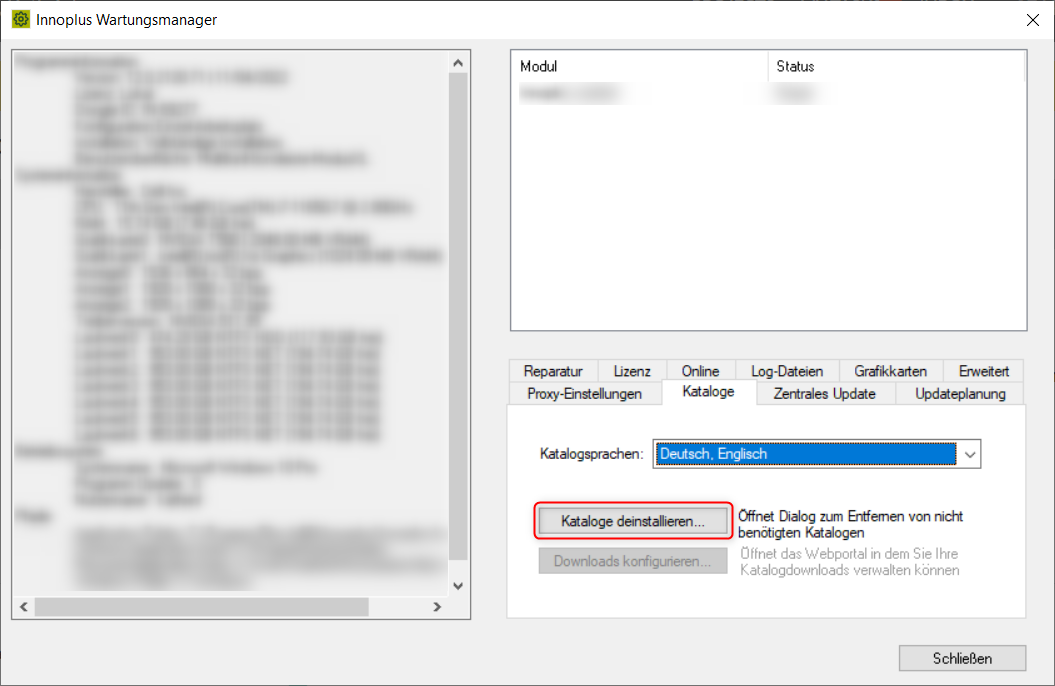Select the Online tab
Image resolution: width=1055 pixels, height=686 pixels.
[x=700, y=371]
